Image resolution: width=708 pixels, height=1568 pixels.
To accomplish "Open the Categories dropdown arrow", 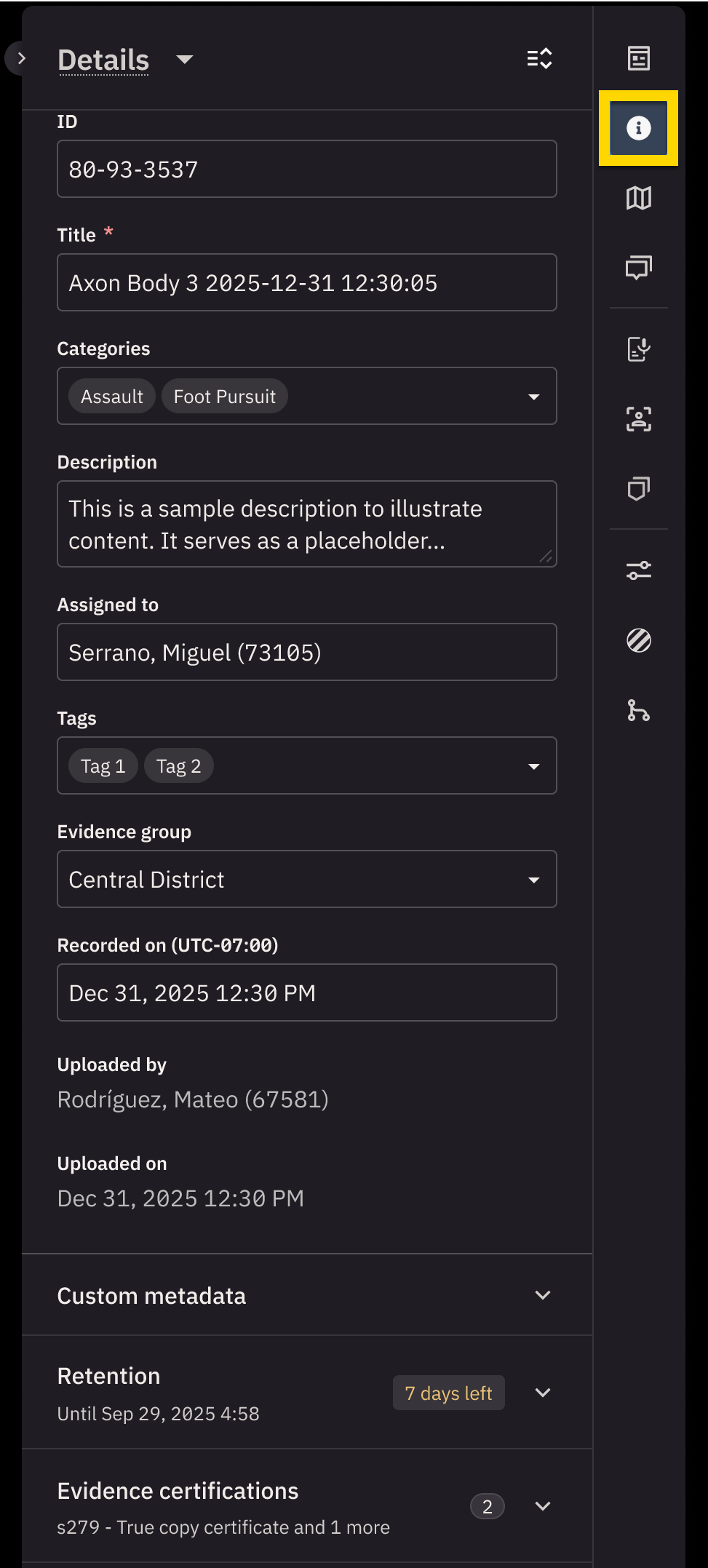I will 533,397.
